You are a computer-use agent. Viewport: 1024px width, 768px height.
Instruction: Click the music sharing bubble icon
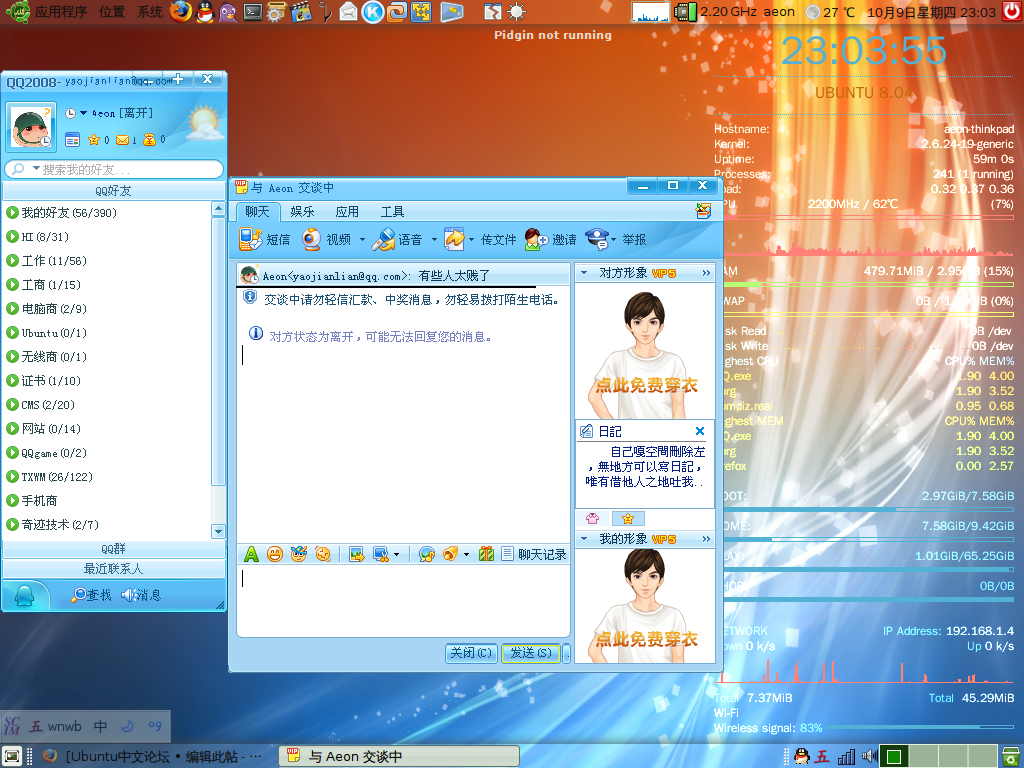(x=426, y=554)
